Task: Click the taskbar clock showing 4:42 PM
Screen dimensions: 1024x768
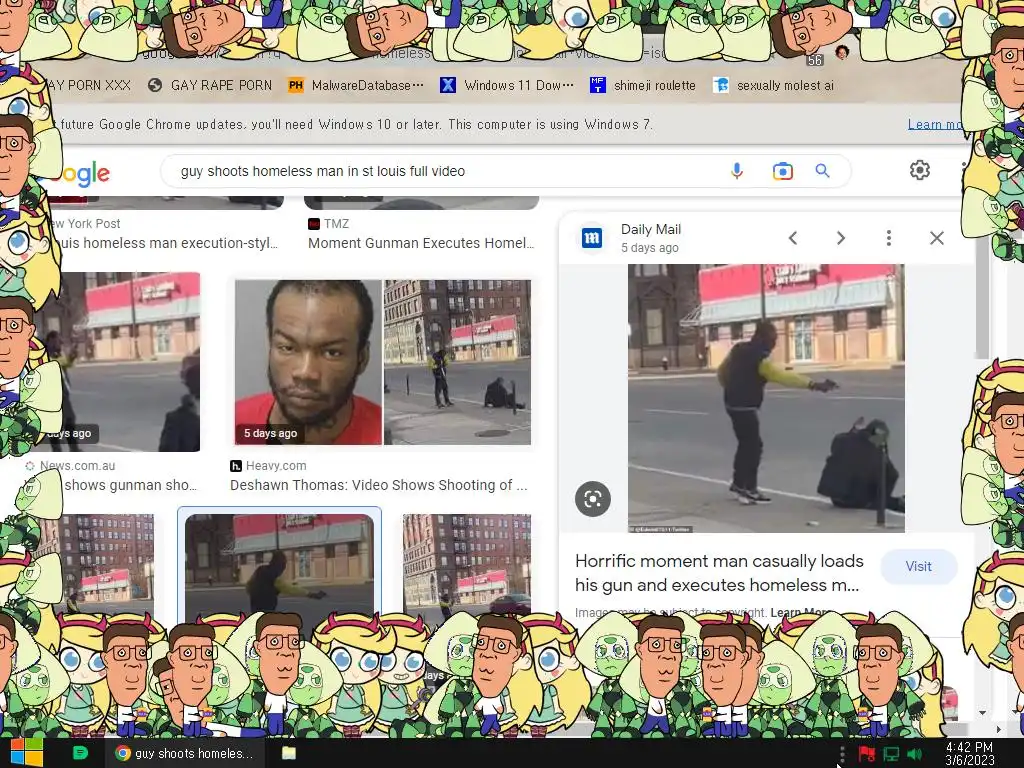Action: pos(969,754)
